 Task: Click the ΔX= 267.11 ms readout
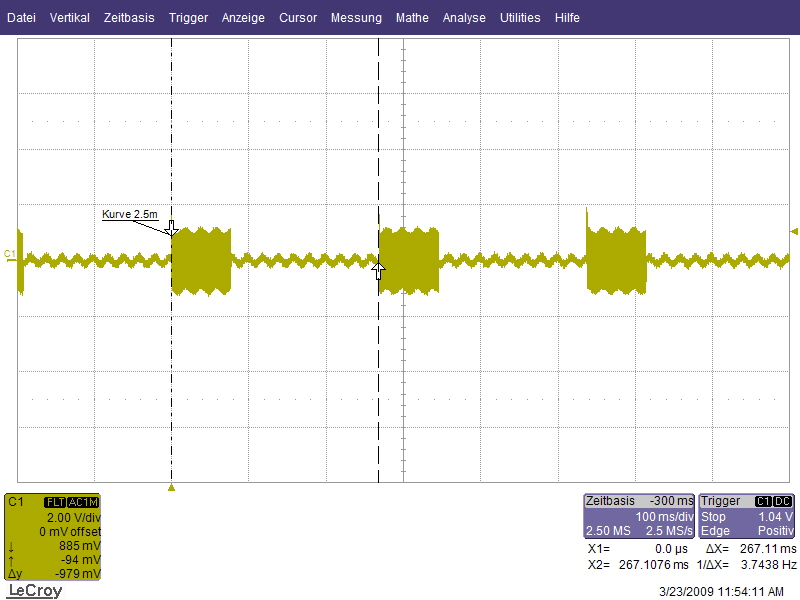(751, 549)
